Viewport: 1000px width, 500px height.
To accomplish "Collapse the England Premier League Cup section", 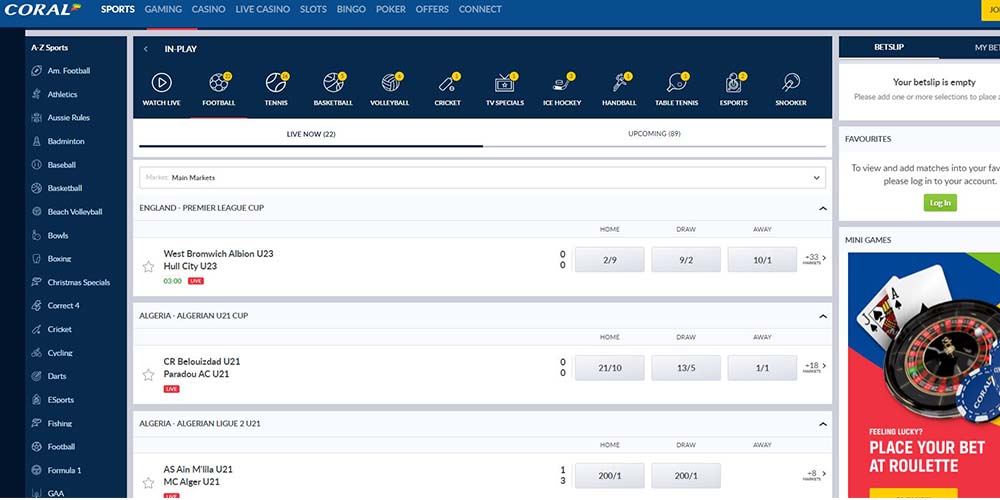I will click(822, 208).
